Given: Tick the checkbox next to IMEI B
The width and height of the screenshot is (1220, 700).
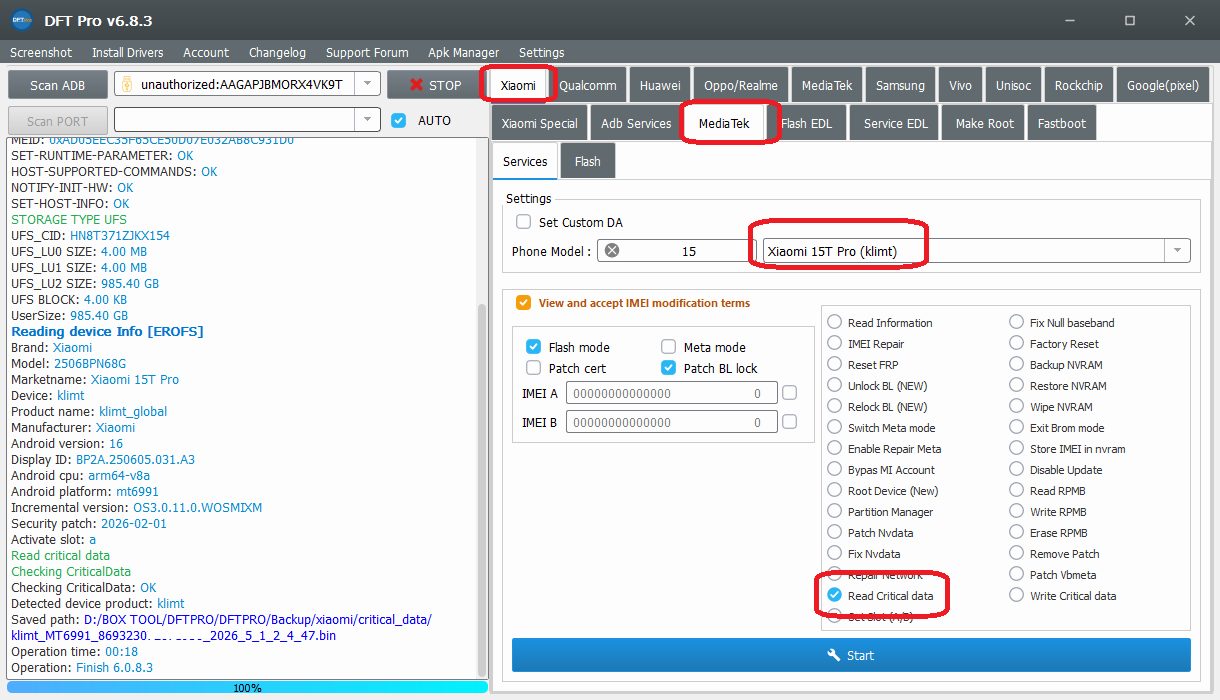Looking at the screenshot, I should click(x=790, y=422).
